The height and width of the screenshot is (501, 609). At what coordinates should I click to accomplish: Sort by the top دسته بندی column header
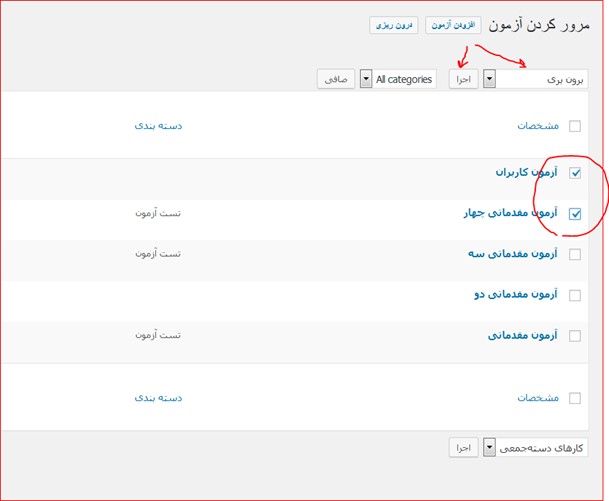point(158,126)
